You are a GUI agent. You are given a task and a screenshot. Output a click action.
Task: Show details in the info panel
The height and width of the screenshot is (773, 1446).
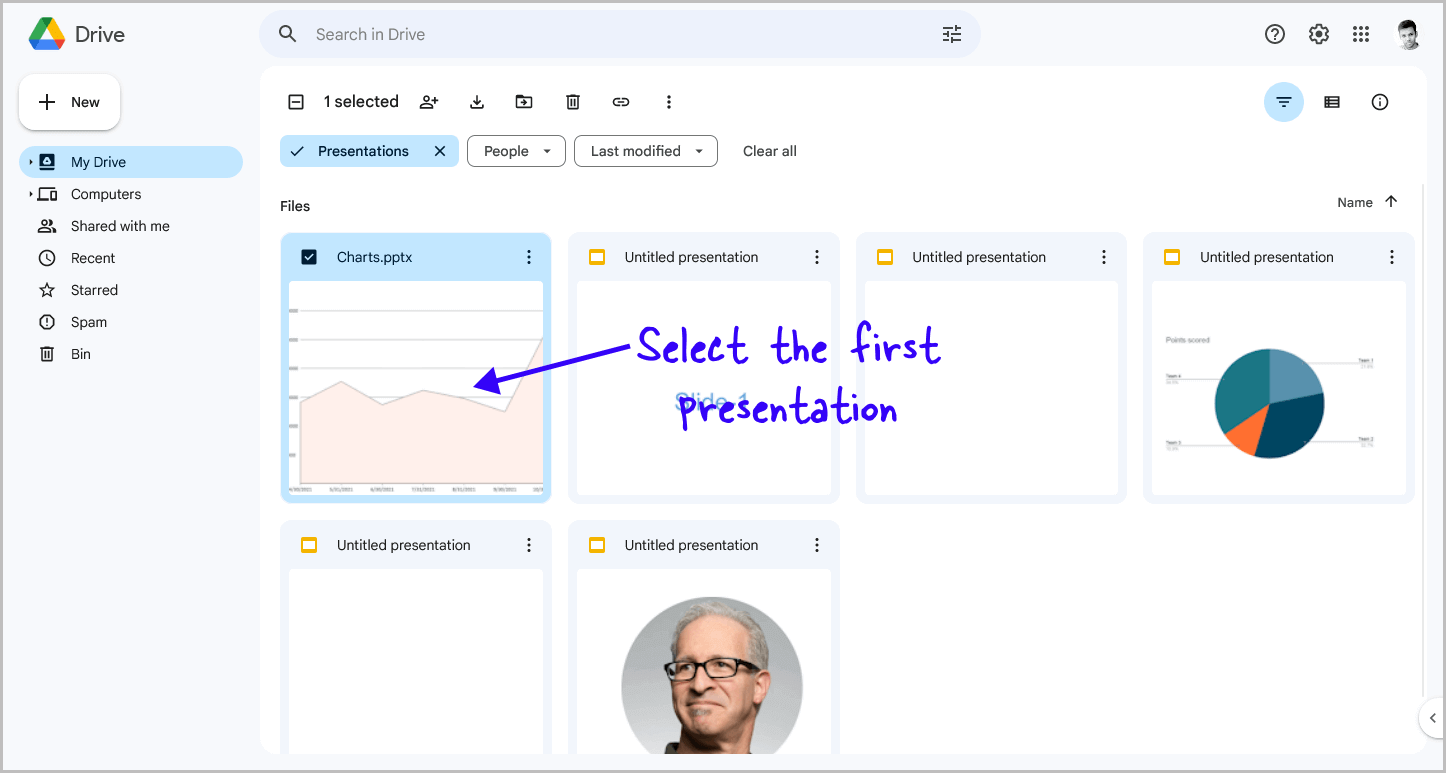pyautogui.click(x=1380, y=101)
